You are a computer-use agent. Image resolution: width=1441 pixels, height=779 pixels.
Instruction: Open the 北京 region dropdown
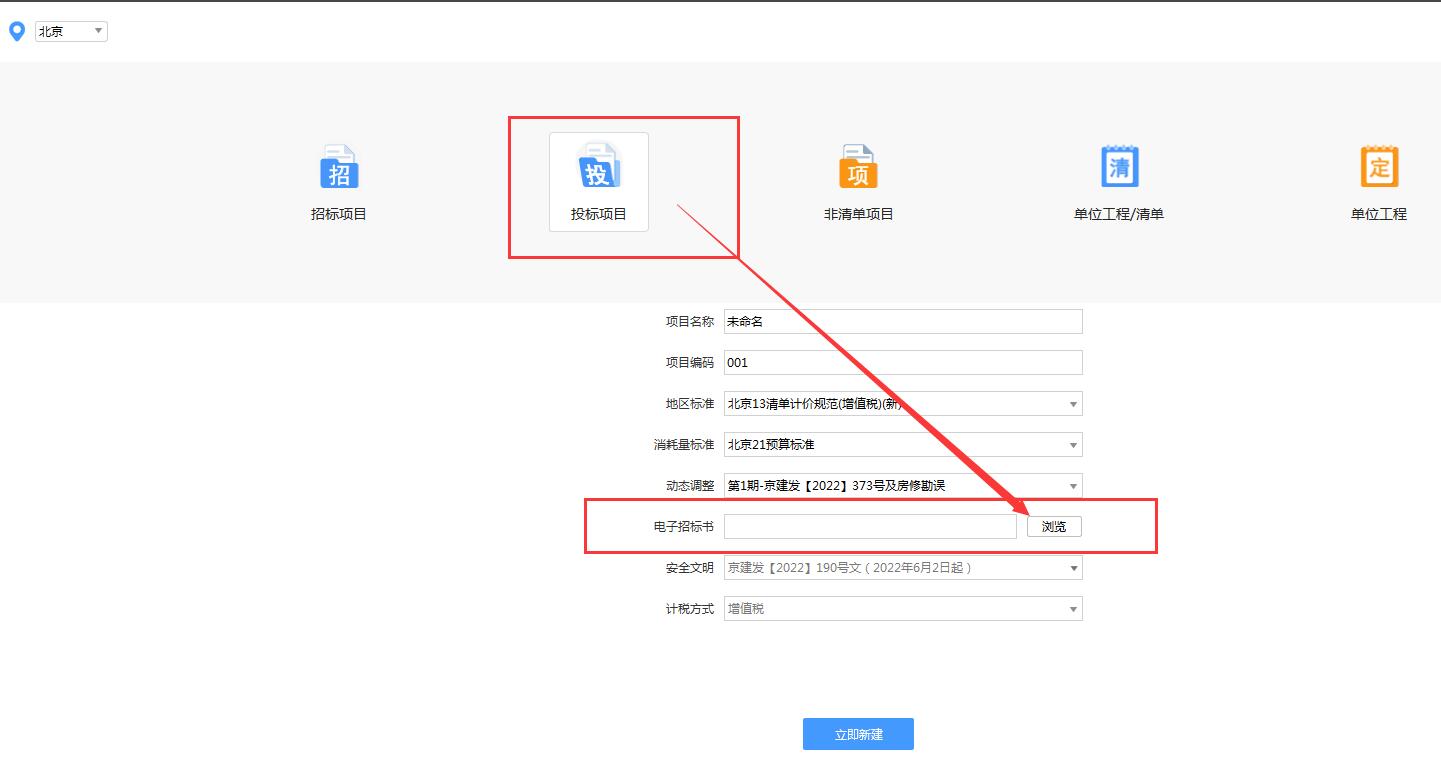[71, 31]
